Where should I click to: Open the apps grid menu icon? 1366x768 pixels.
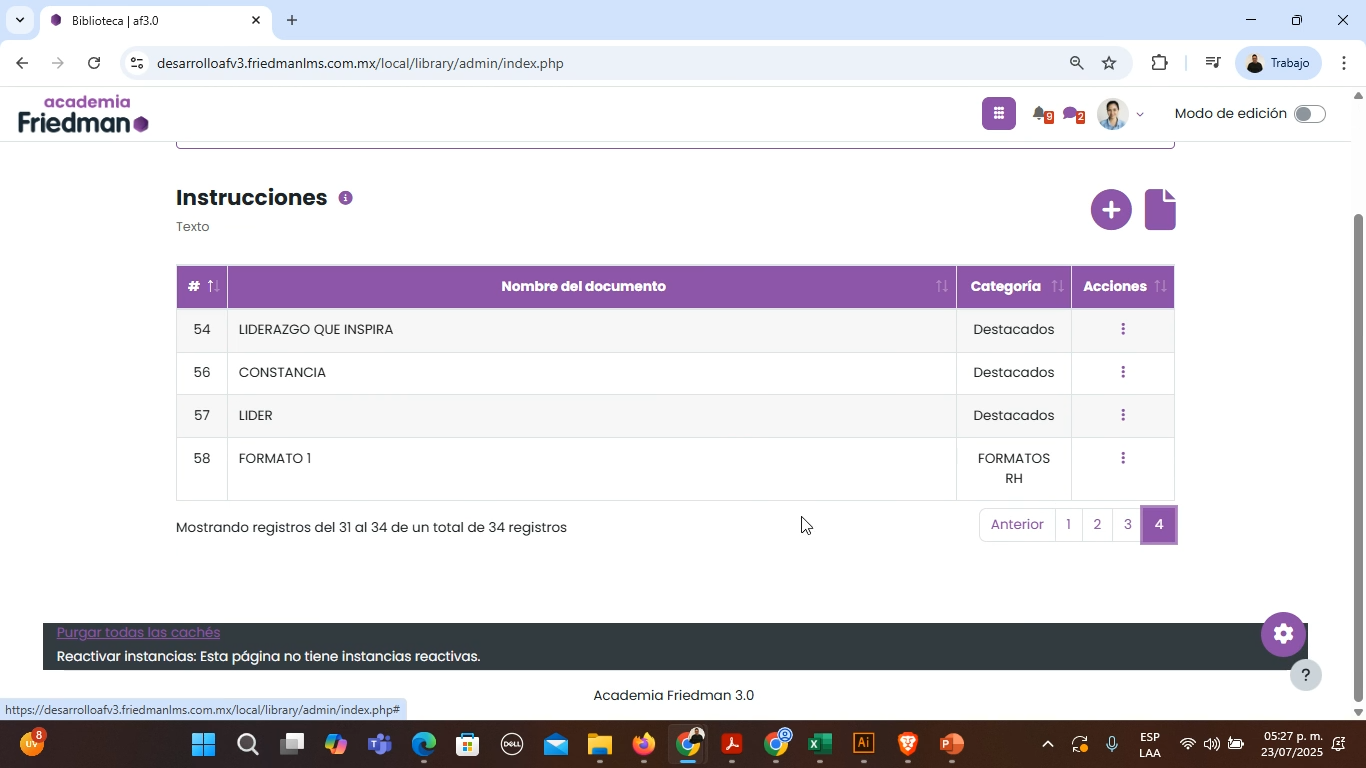tap(998, 114)
